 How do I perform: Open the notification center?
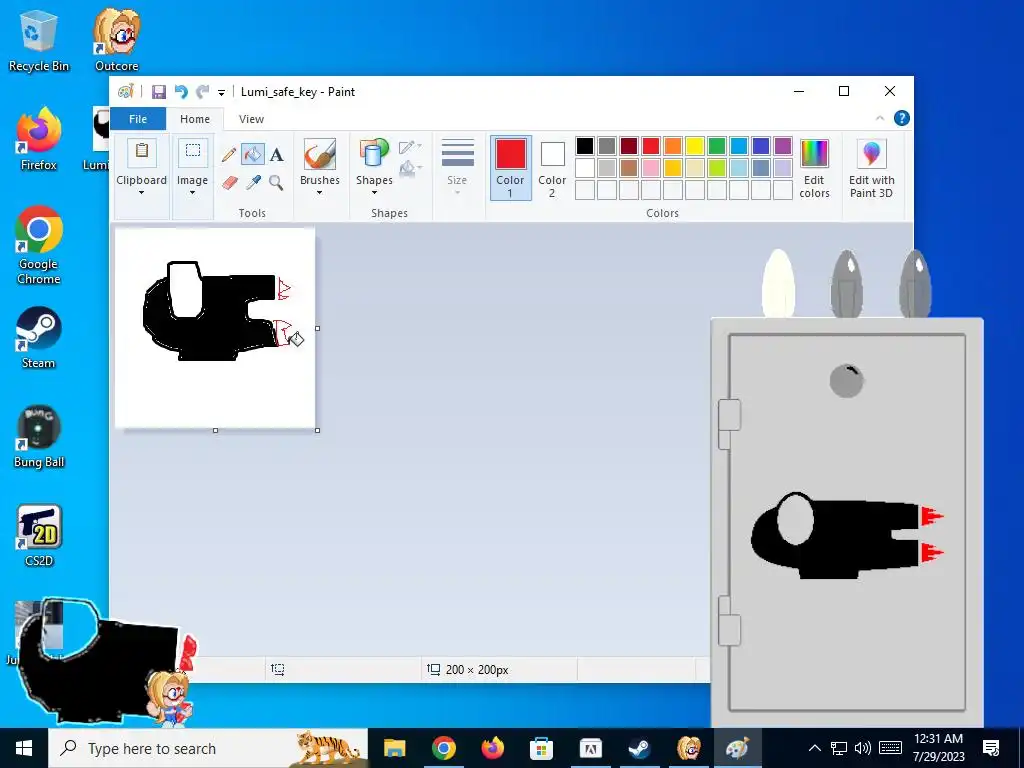point(991,748)
